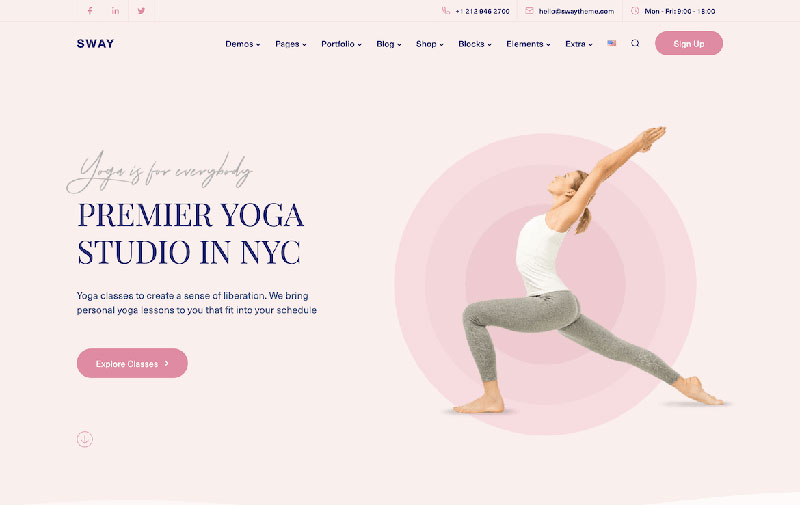Expand the Pages dropdown menu
The width and height of the screenshot is (800, 505).
(x=291, y=44)
